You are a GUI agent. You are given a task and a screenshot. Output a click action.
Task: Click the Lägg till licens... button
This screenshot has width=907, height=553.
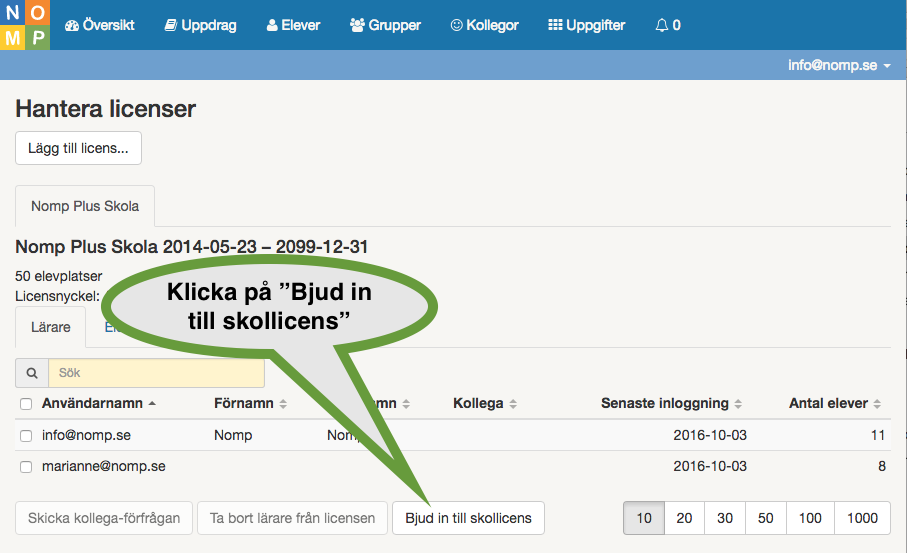pyautogui.click(x=78, y=148)
